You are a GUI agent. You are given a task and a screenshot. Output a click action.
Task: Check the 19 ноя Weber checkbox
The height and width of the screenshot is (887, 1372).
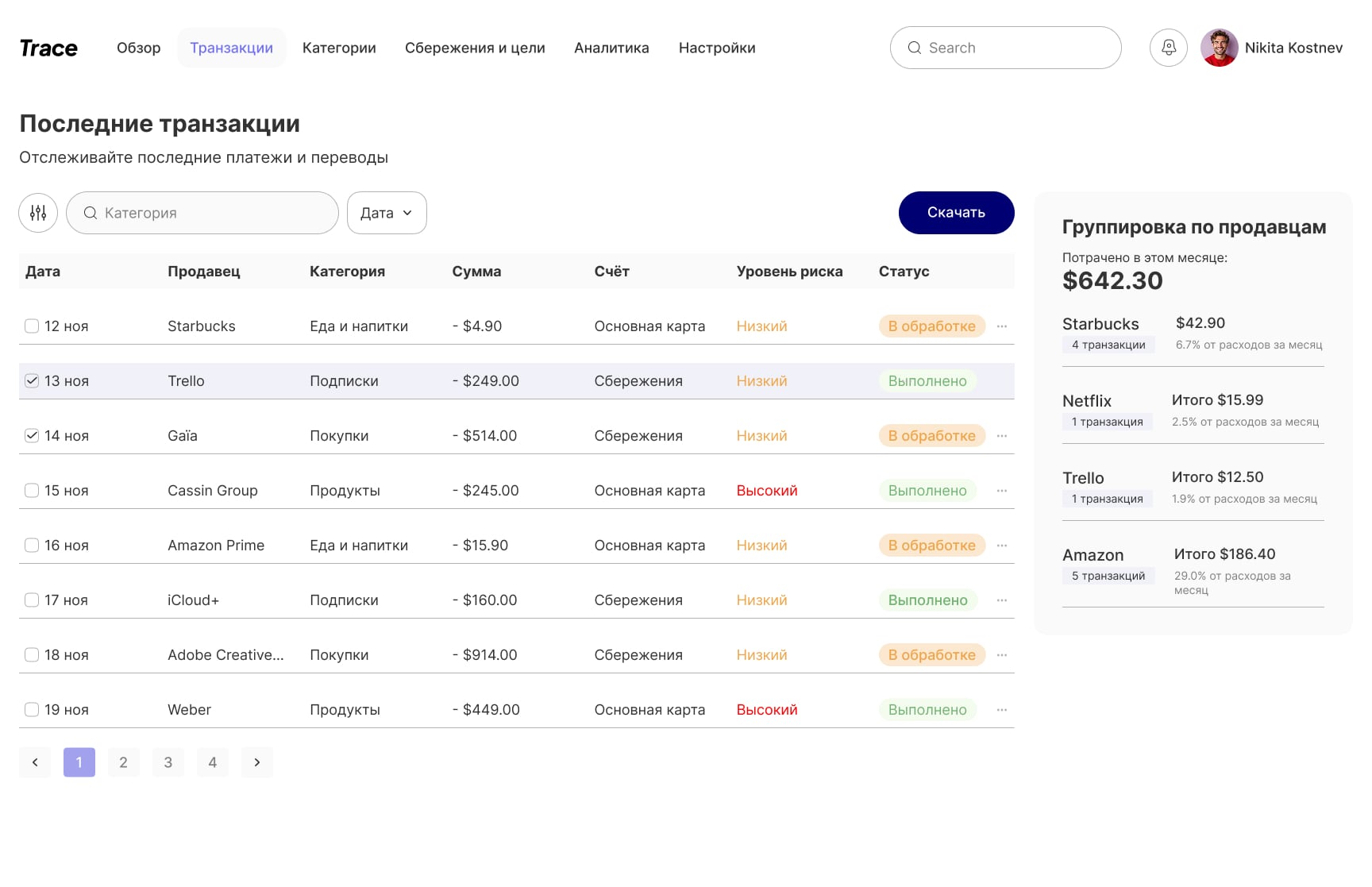coord(32,710)
